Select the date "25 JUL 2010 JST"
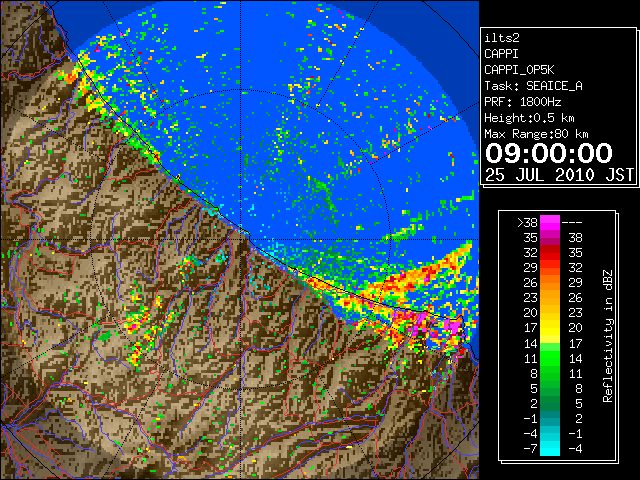The height and width of the screenshot is (480, 640). 559,175
